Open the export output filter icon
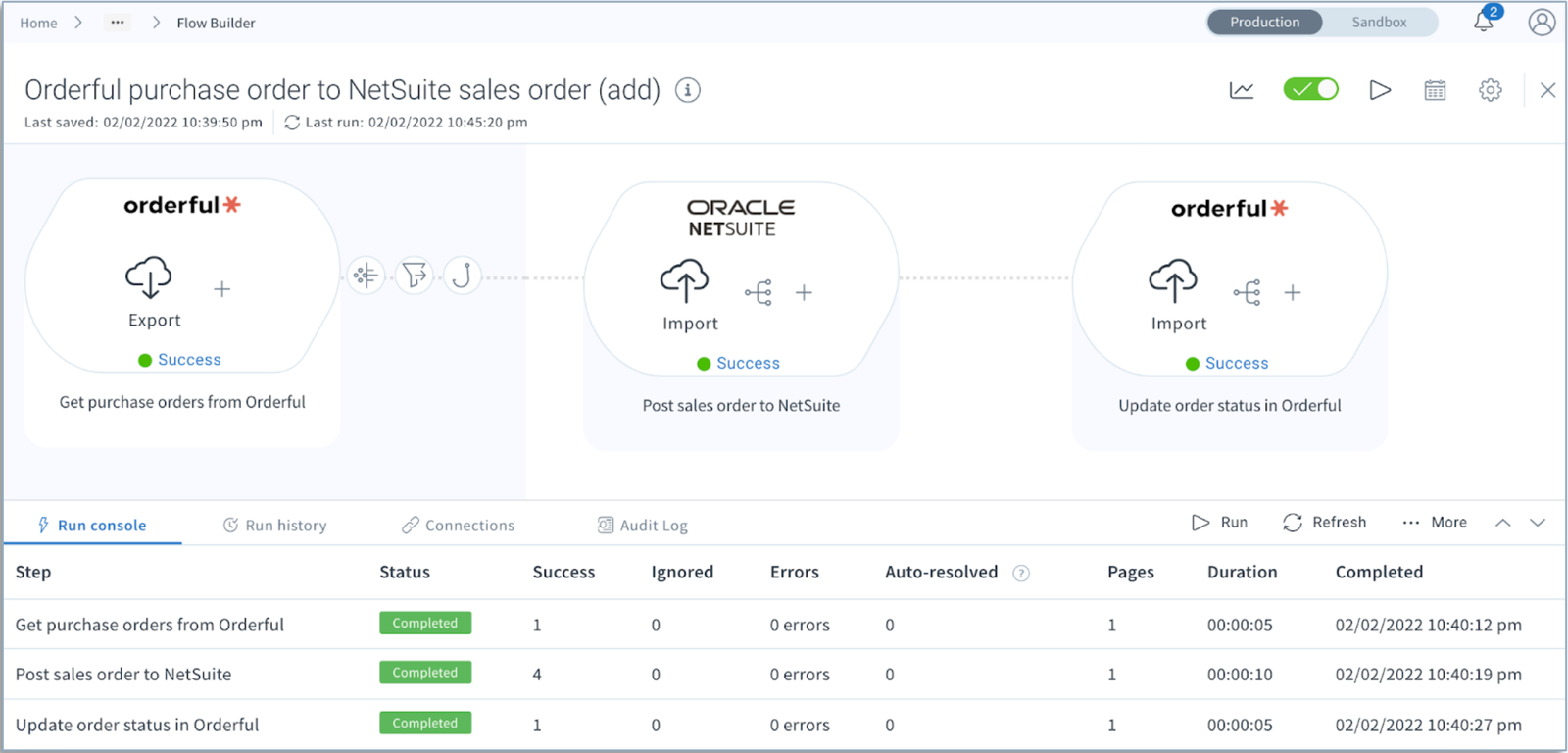This screenshot has width=1568, height=753. [x=415, y=276]
